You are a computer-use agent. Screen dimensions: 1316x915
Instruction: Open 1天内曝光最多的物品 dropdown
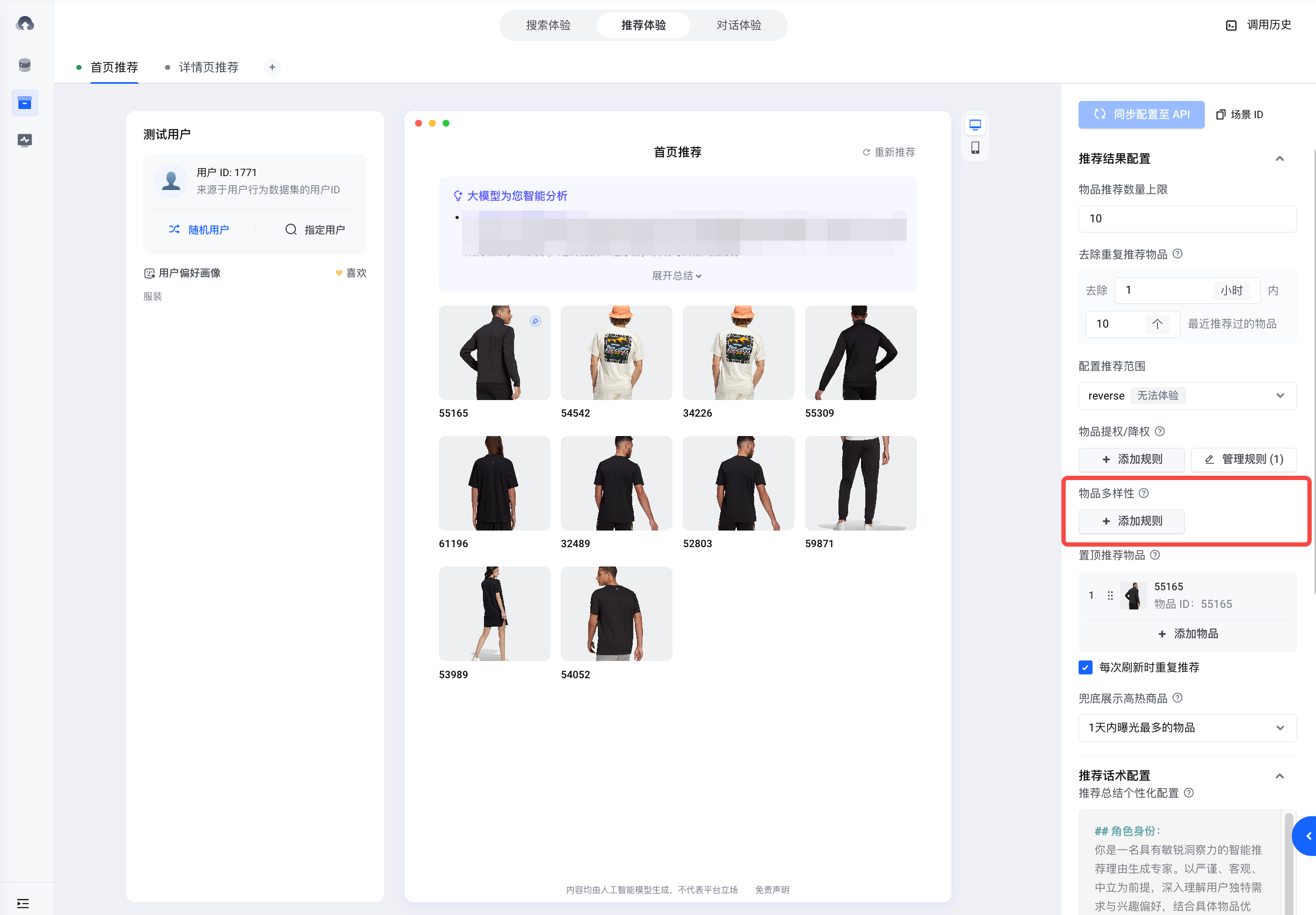click(x=1187, y=727)
